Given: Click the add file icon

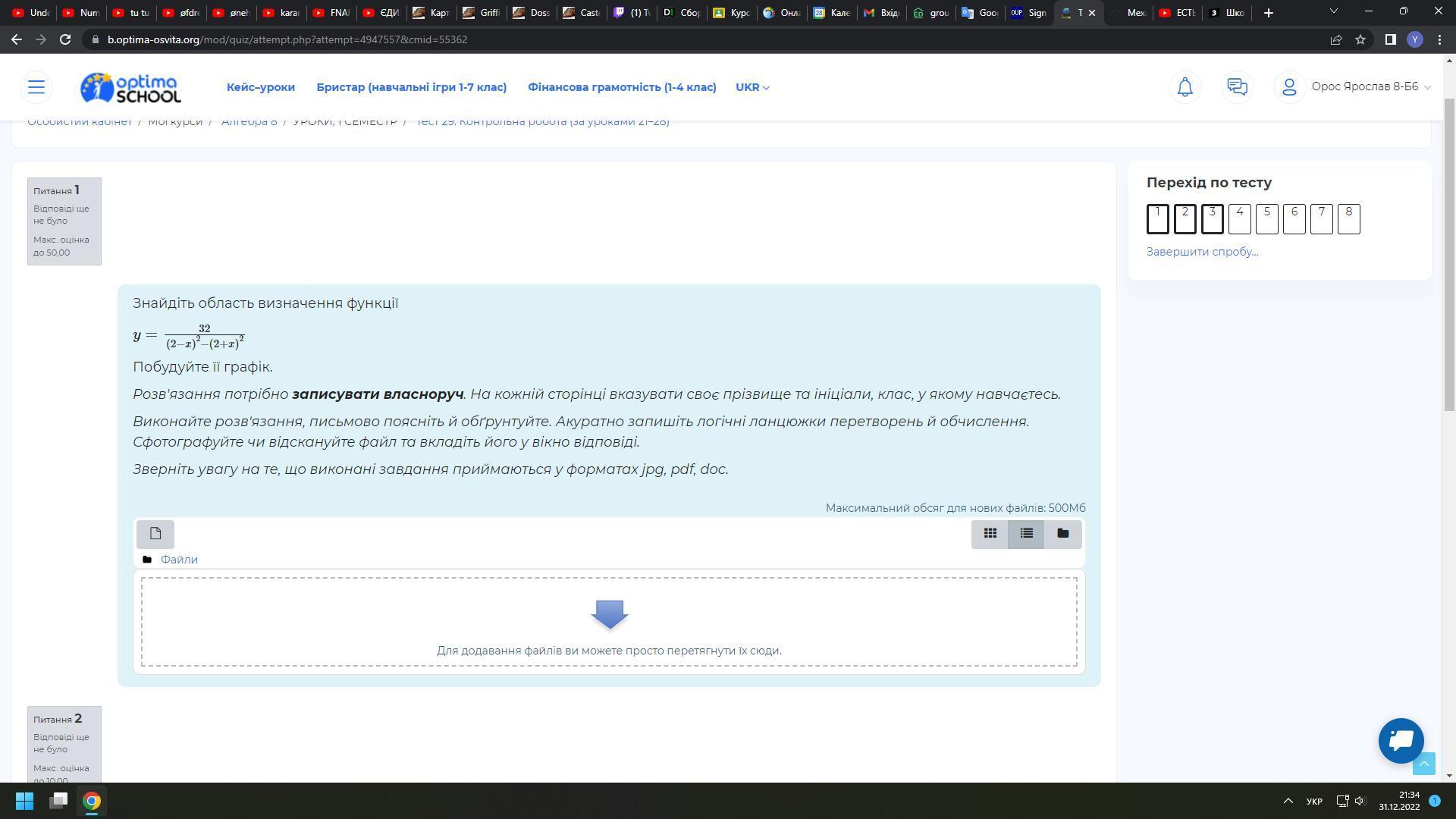Looking at the screenshot, I should pyautogui.click(x=155, y=534).
